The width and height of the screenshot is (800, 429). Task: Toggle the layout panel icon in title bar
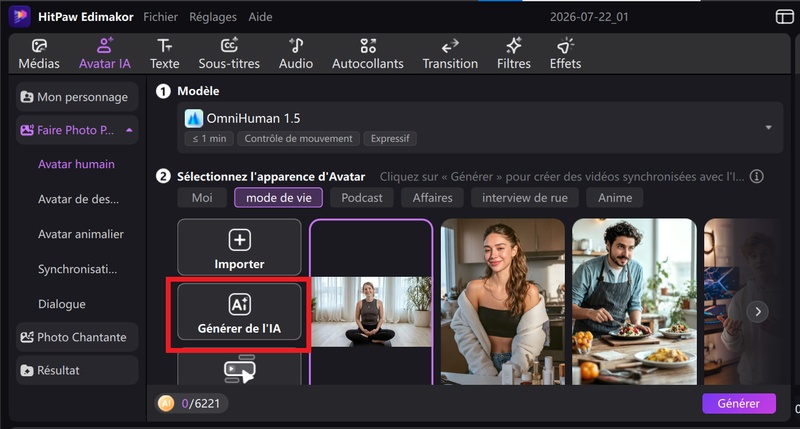(x=785, y=17)
